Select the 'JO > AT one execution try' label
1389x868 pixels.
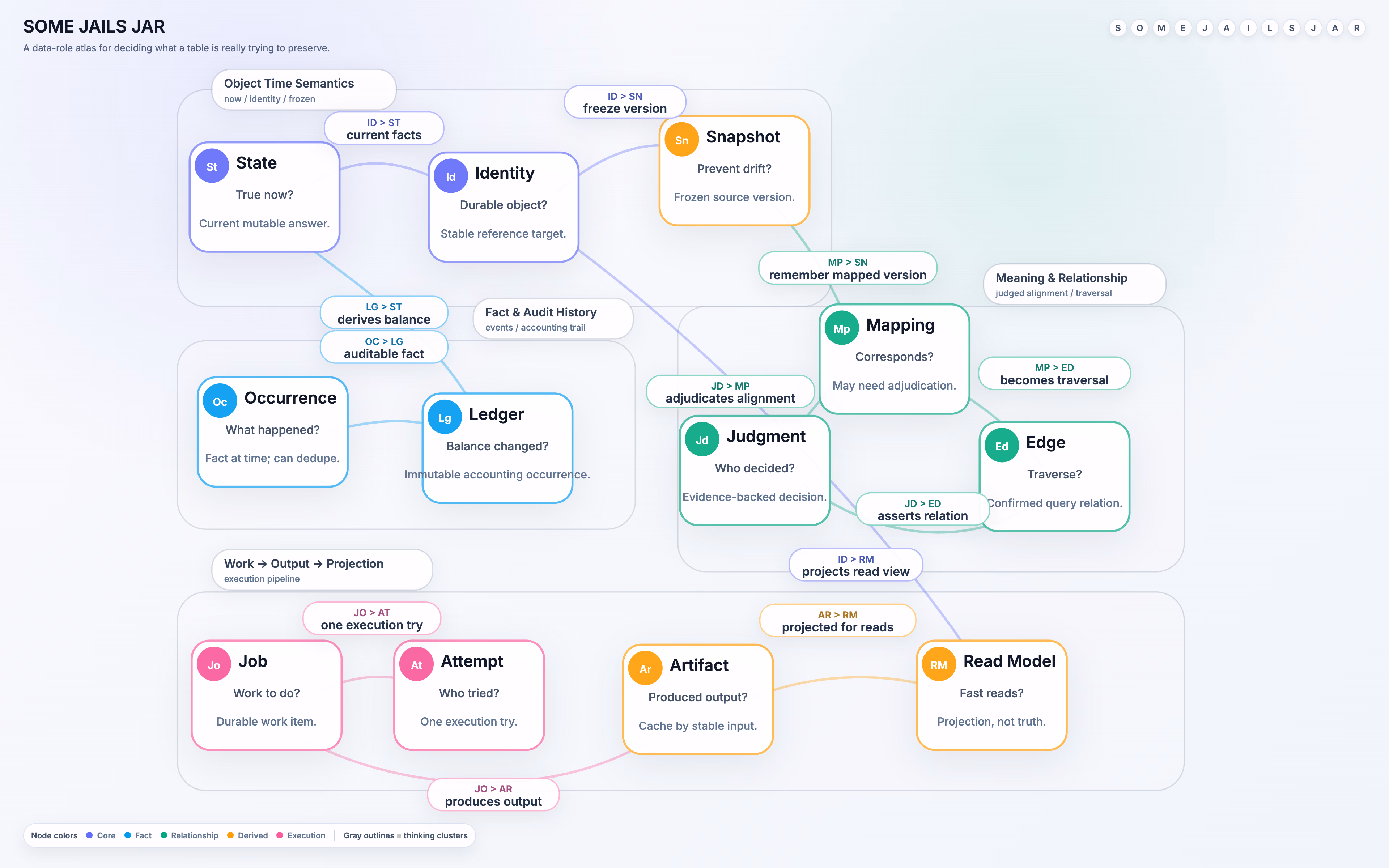(371, 619)
